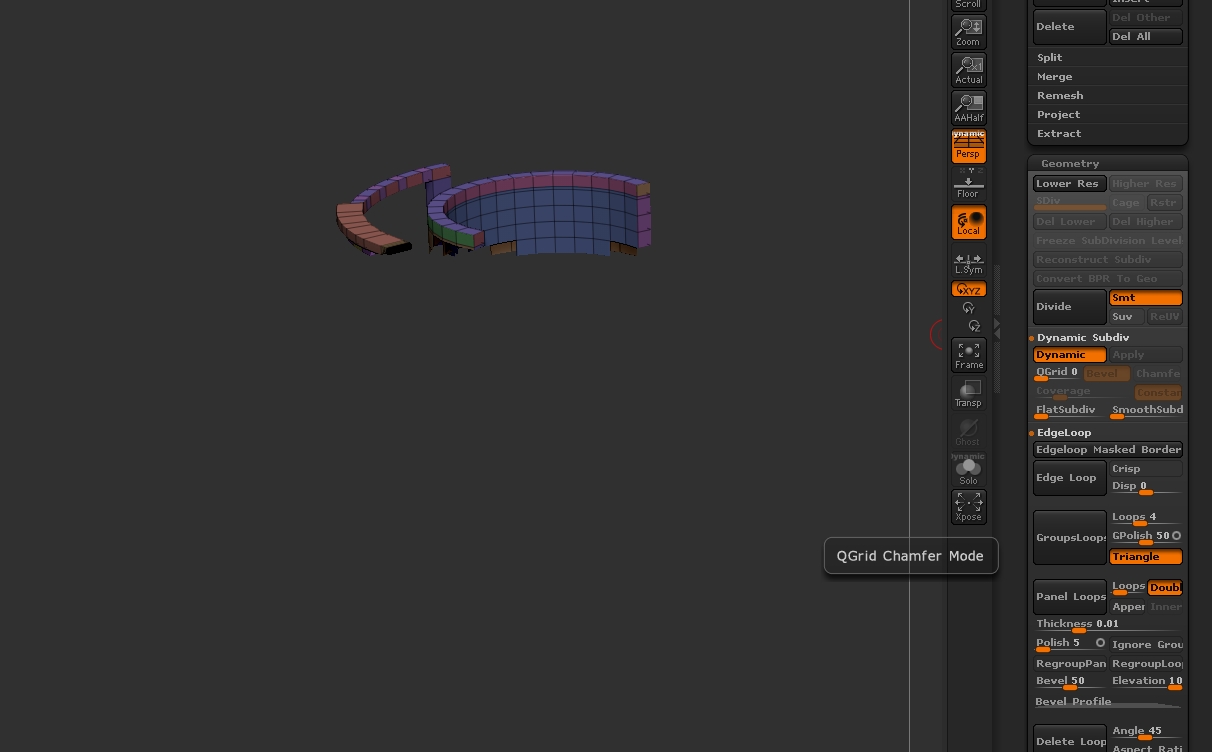Collapse the Dynamic Subdiv subsection
The image size is (1212, 752).
coord(1082,338)
